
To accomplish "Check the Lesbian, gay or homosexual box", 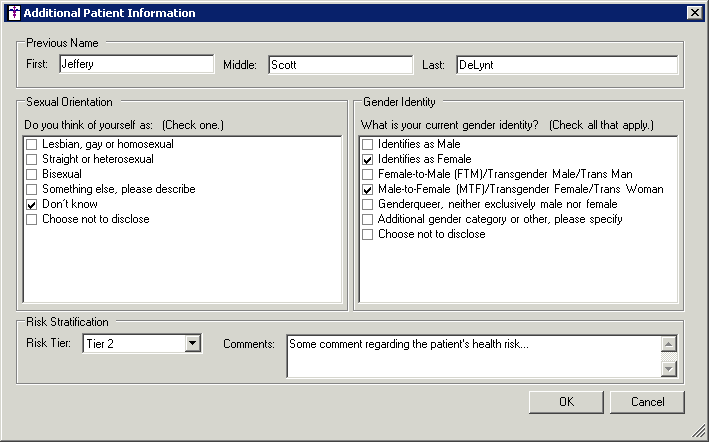I will 33,144.
